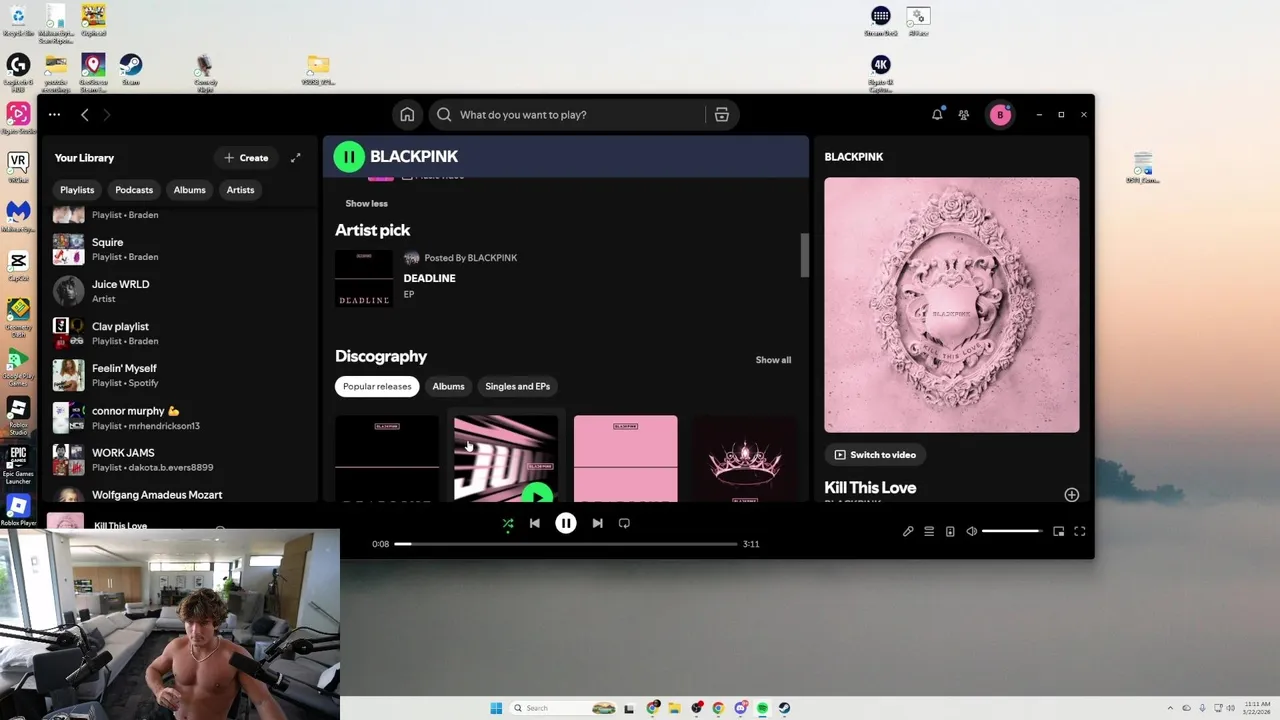The width and height of the screenshot is (1280, 720).
Task: Select Singles and EPs filter
Action: pyautogui.click(x=517, y=386)
